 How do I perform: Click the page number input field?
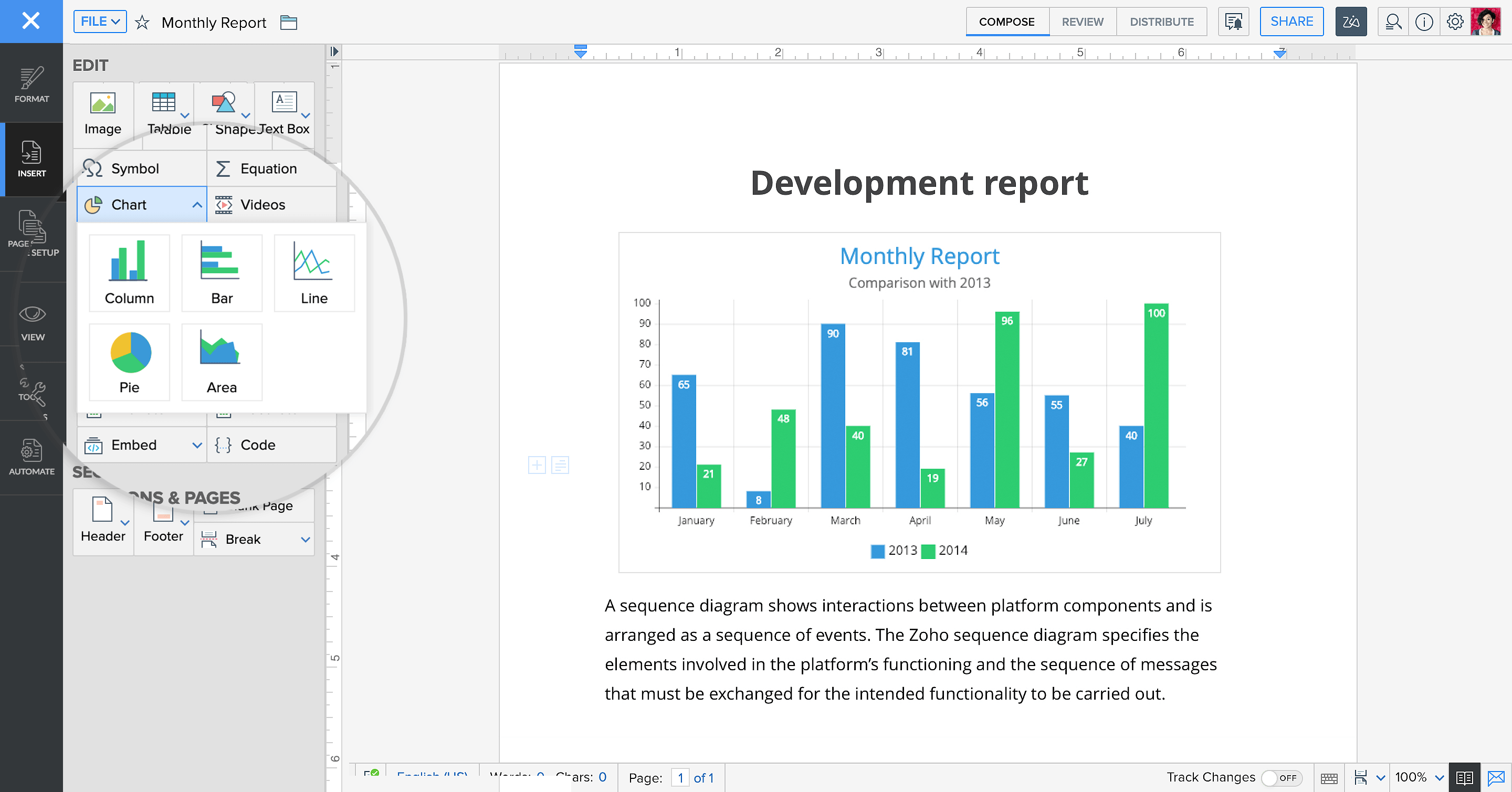pyautogui.click(x=680, y=778)
